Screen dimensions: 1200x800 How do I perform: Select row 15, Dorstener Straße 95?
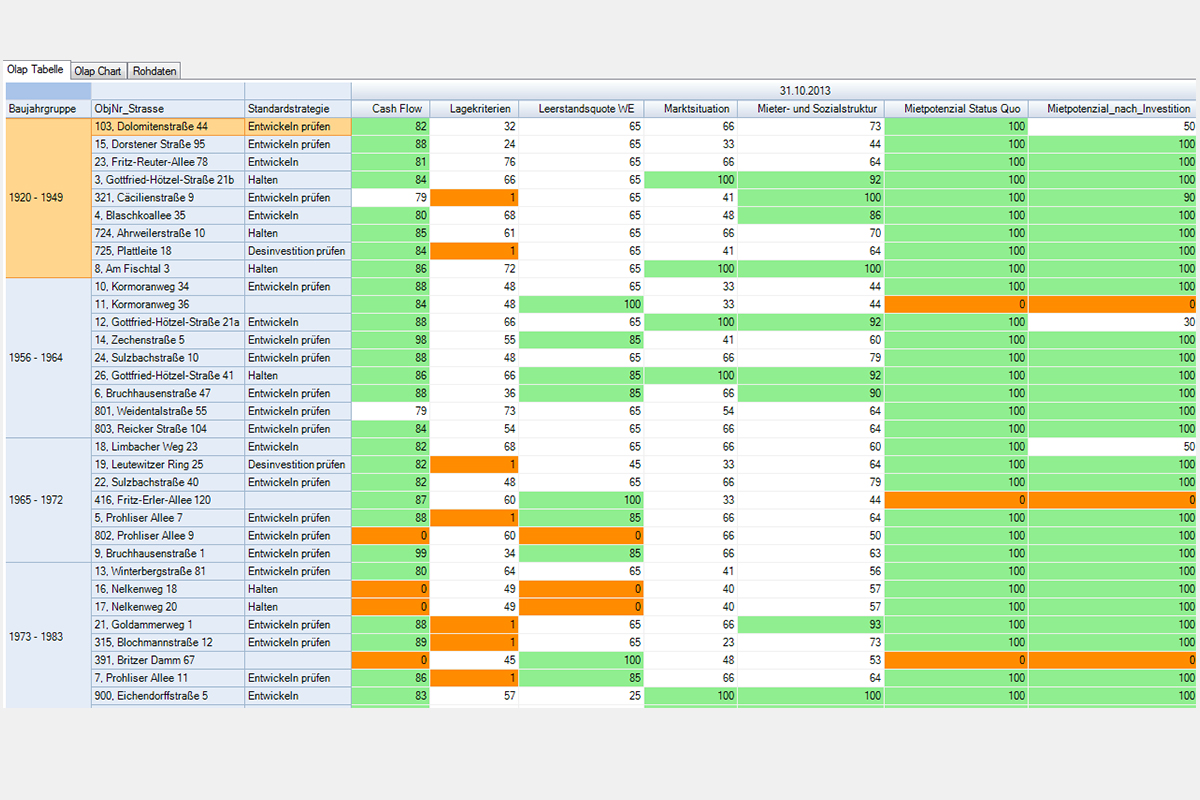pos(168,144)
